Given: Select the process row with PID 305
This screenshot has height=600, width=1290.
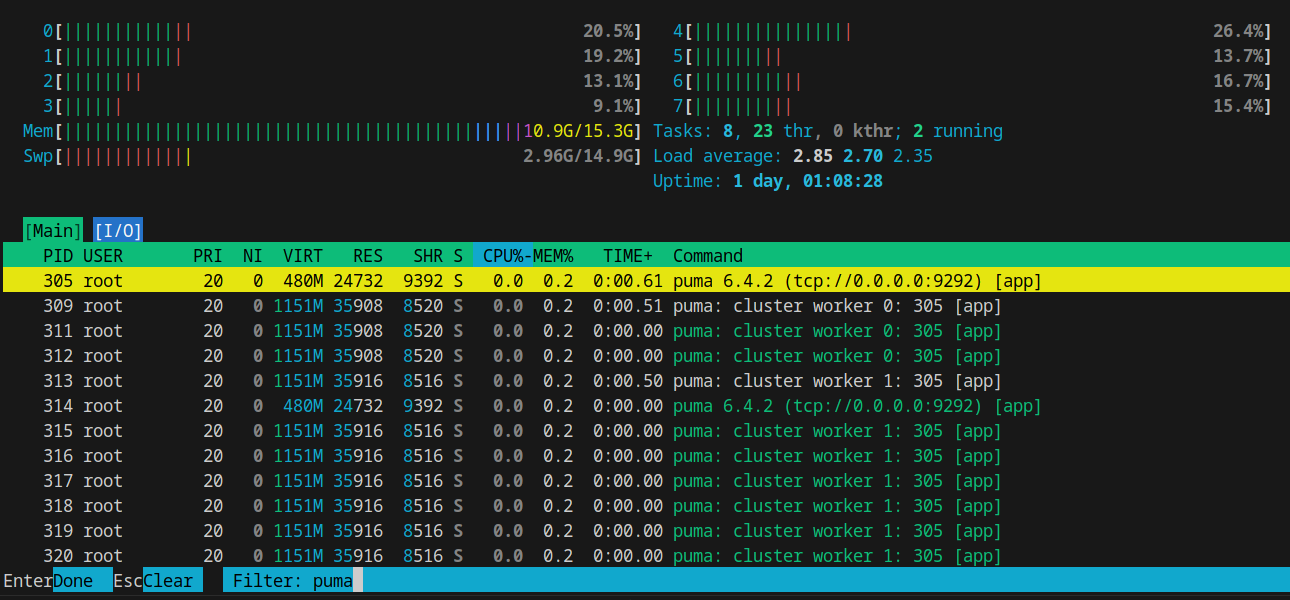Looking at the screenshot, I should [645, 281].
